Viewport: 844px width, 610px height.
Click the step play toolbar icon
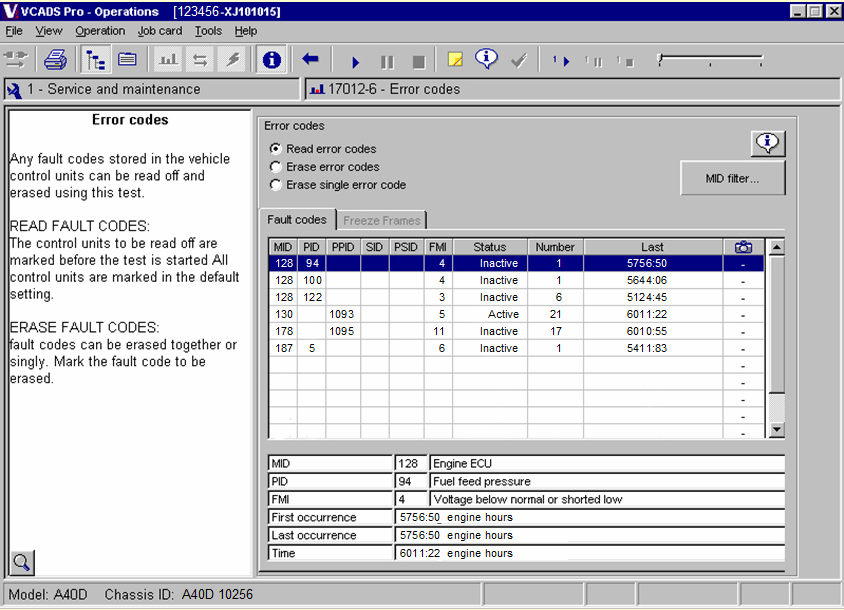pos(561,61)
